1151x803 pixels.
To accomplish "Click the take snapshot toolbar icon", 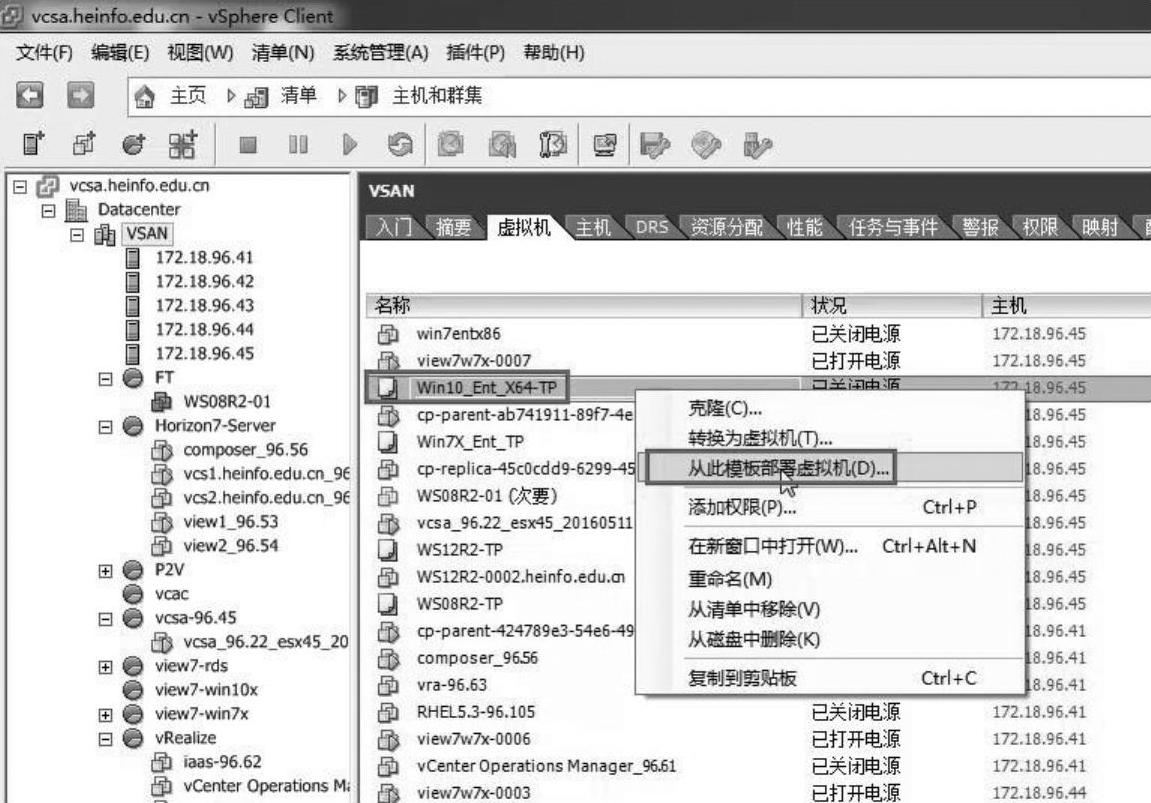I will coord(451,145).
